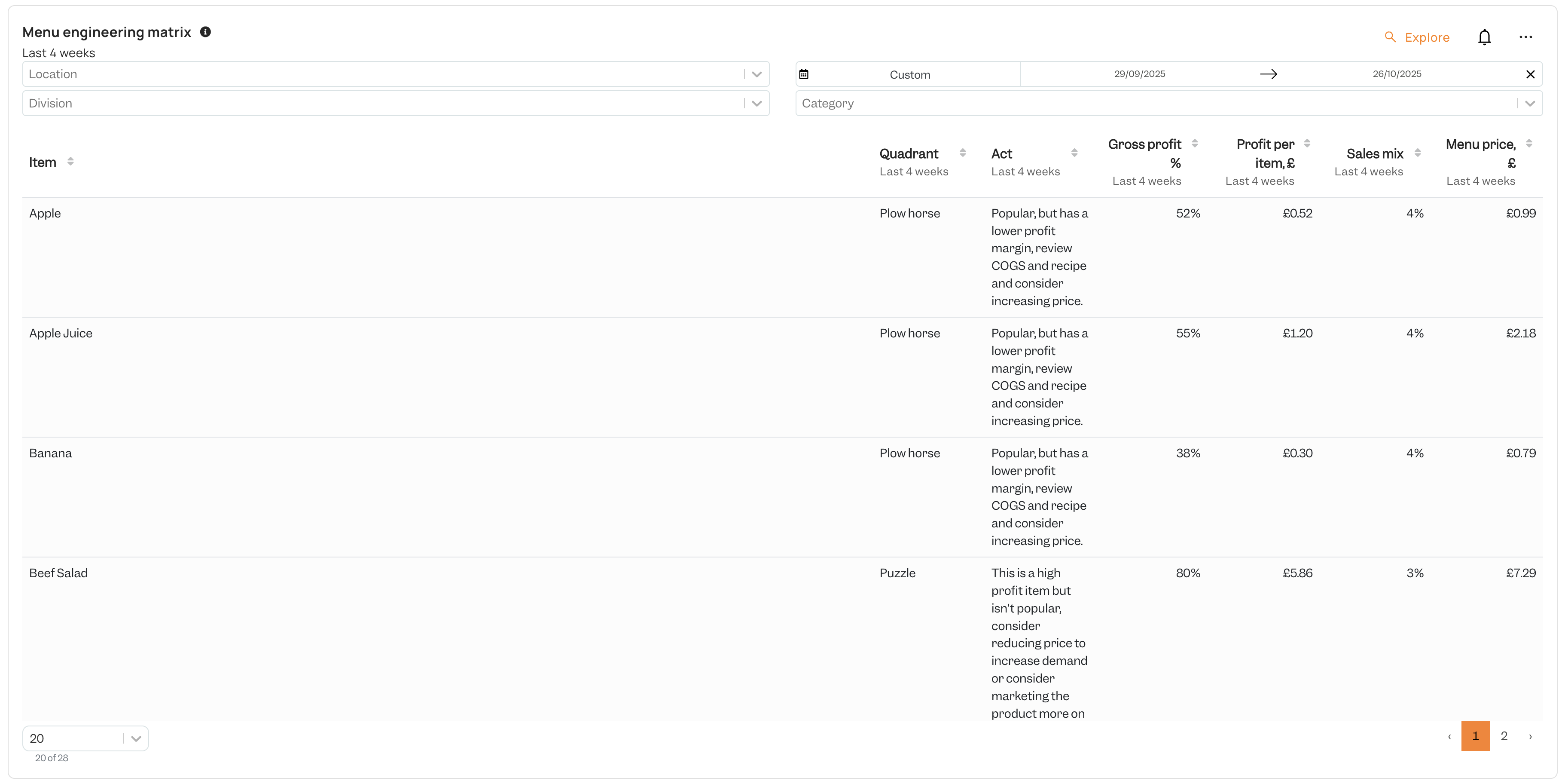The width and height of the screenshot is (1568, 784).
Task: Click Beef Salad's menu price £7.29
Action: click(1520, 573)
